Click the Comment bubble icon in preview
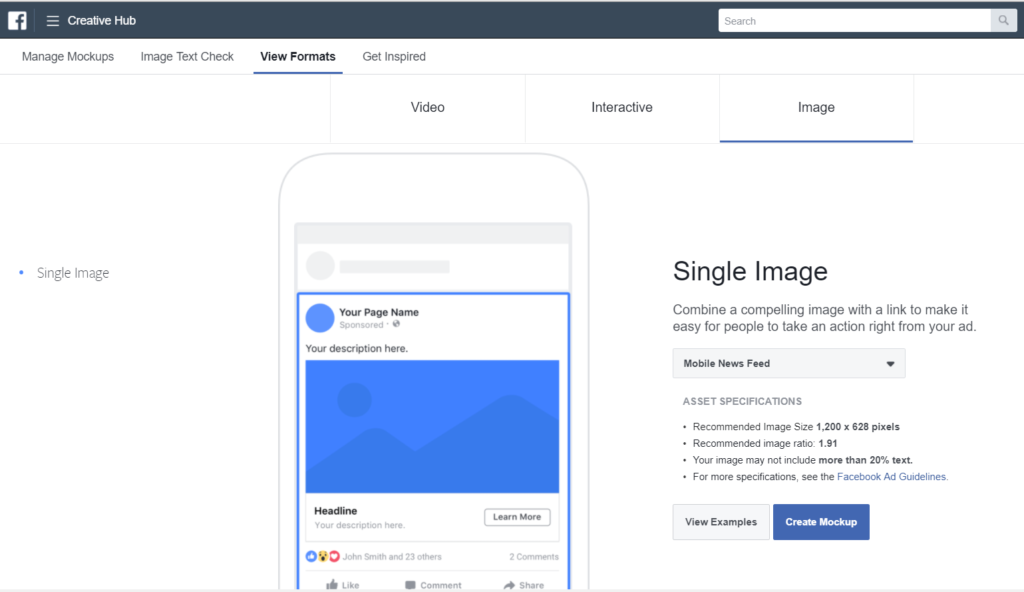The image size is (1024, 592). [x=410, y=585]
